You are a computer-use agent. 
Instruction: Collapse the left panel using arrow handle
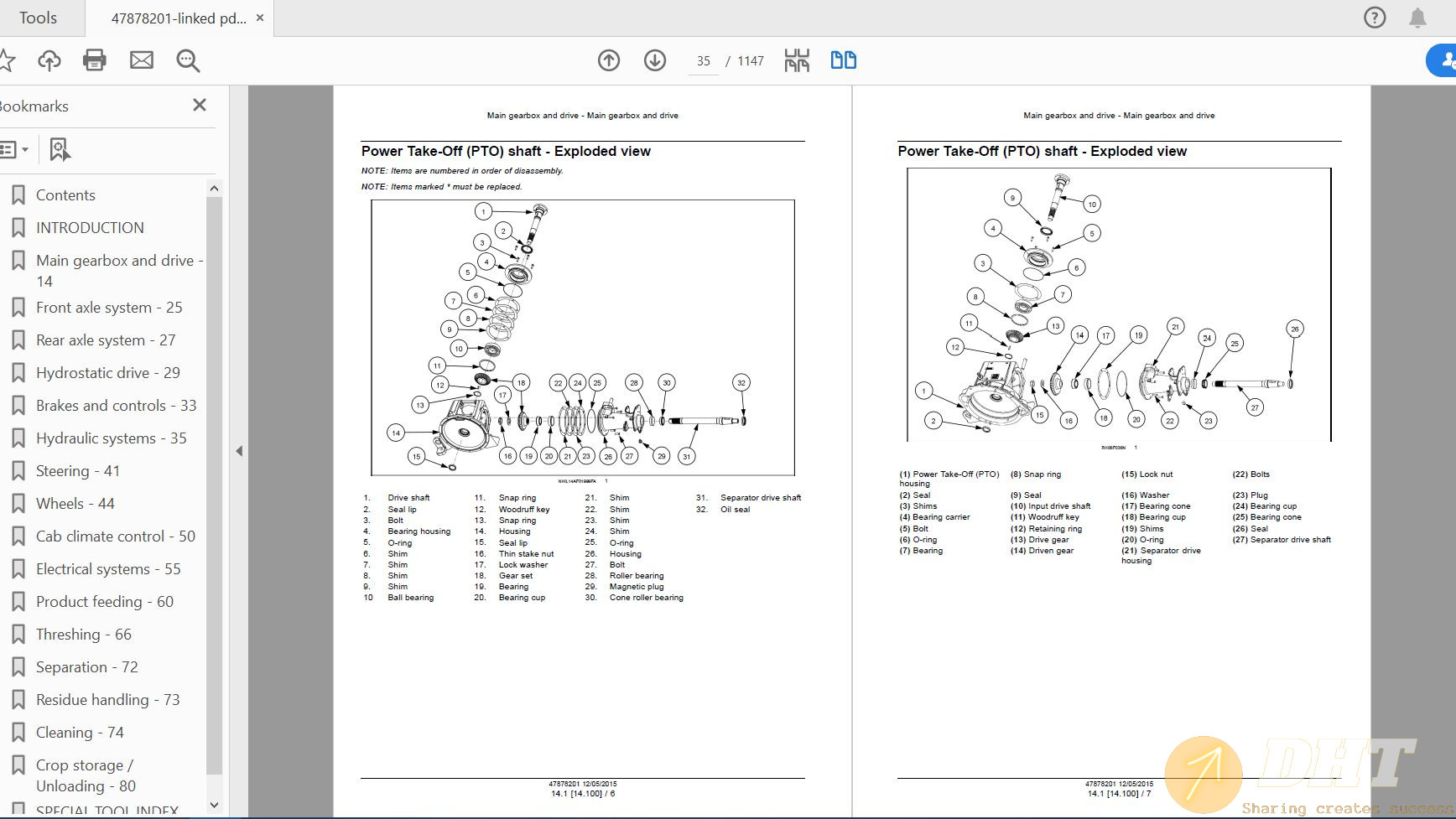(239, 451)
